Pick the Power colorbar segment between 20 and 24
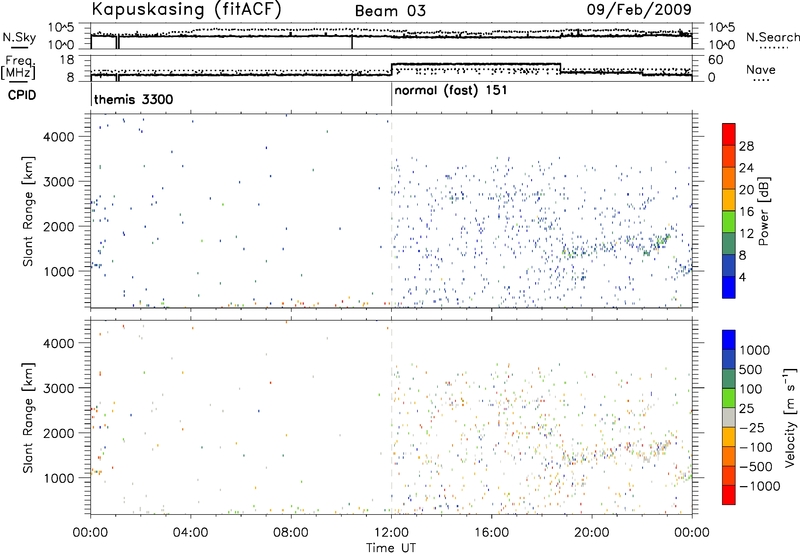 729,178
